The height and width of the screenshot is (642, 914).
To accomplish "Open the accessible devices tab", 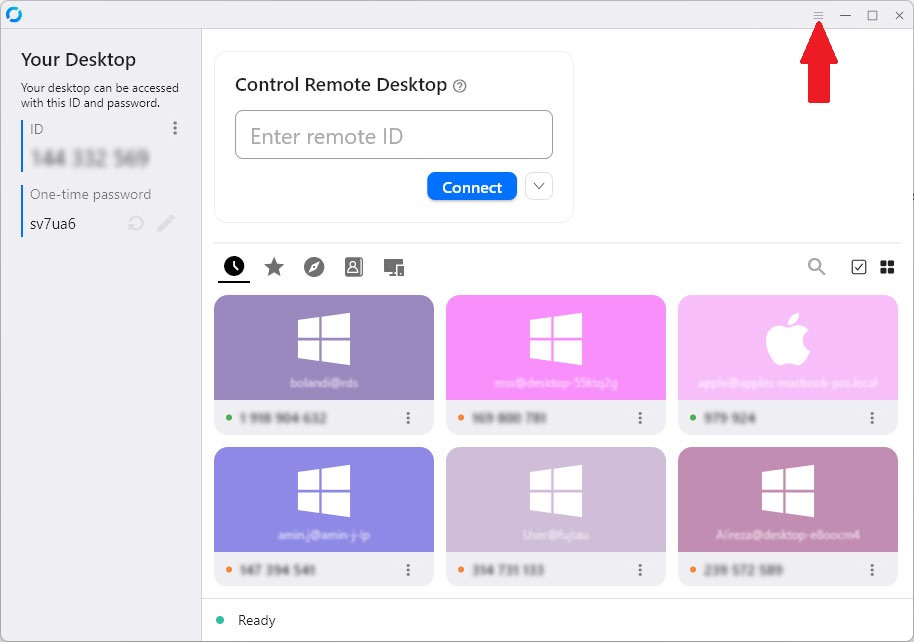I will (x=394, y=267).
